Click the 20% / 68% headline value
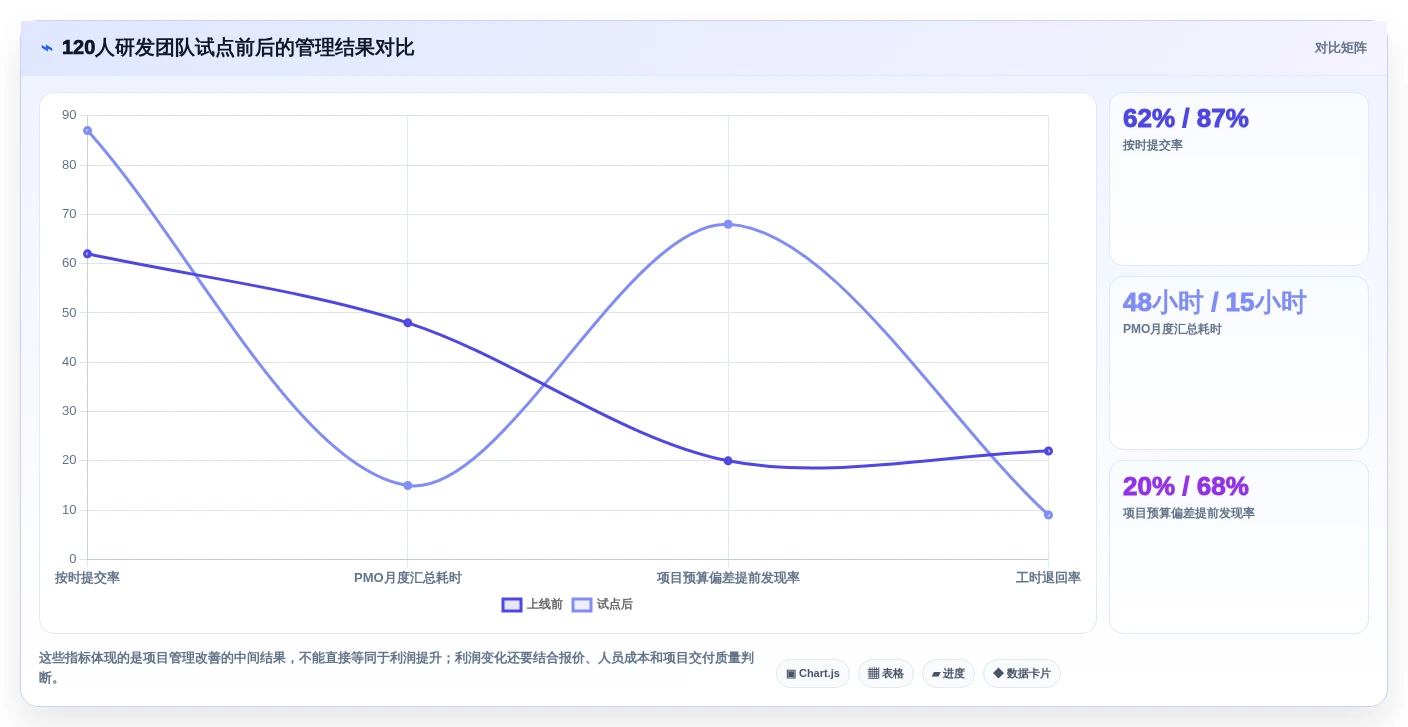Image resolution: width=1408 pixels, height=727 pixels. pyautogui.click(x=1186, y=486)
